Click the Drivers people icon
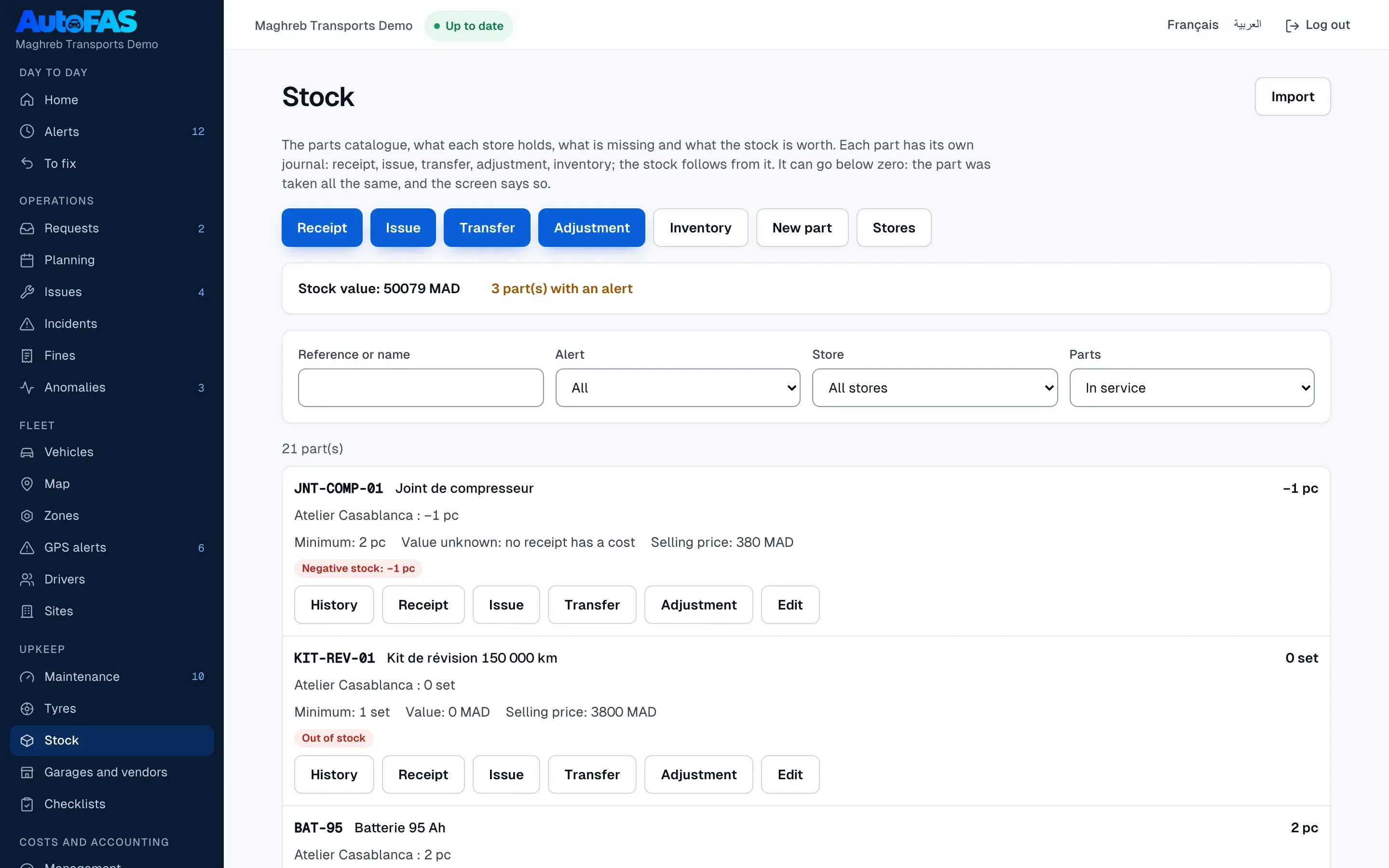 pyautogui.click(x=27, y=580)
